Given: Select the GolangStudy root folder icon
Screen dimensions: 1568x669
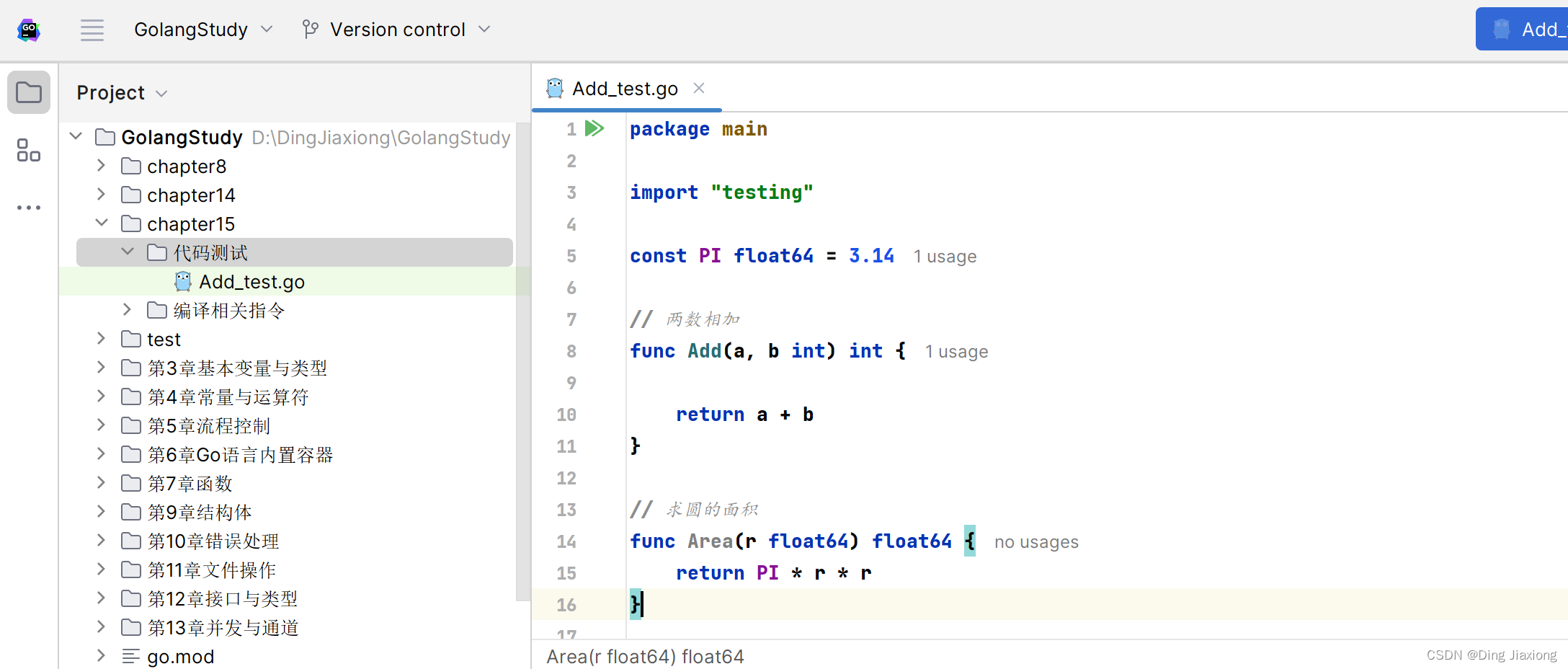Looking at the screenshot, I should [105, 137].
